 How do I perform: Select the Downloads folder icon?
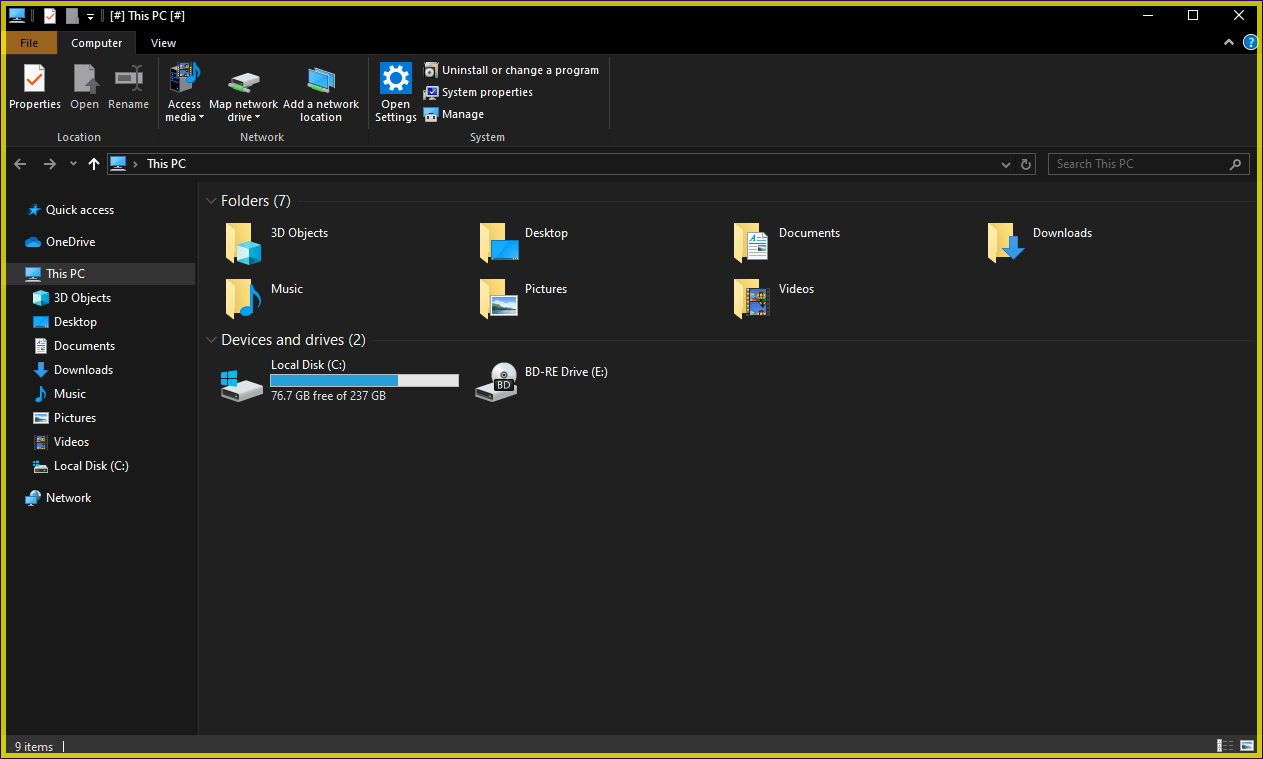coord(1006,243)
